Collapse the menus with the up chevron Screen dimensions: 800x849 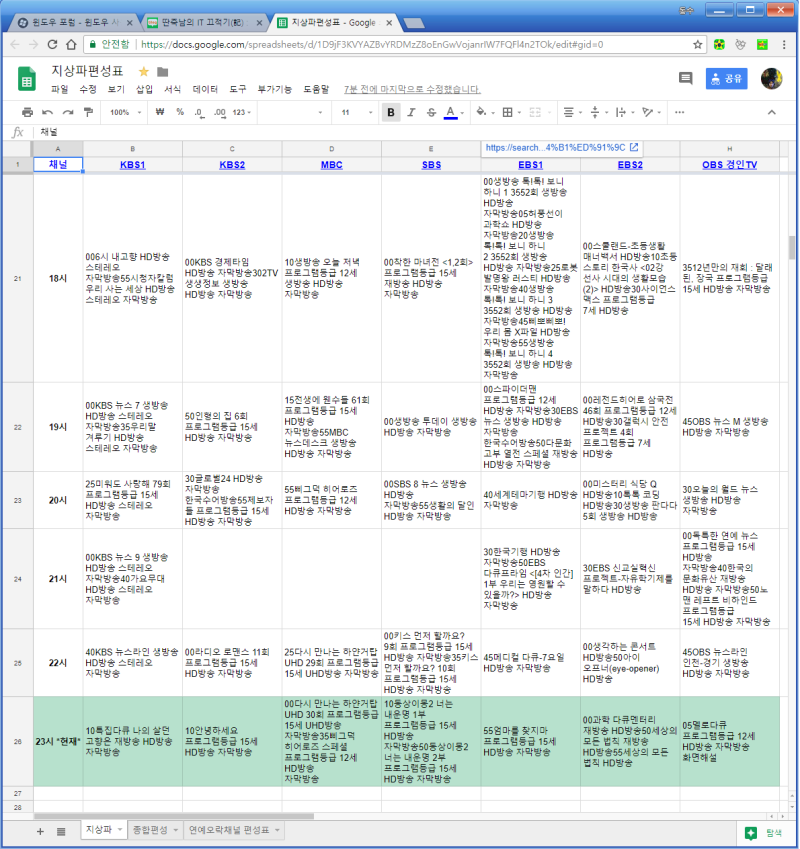tap(771, 112)
